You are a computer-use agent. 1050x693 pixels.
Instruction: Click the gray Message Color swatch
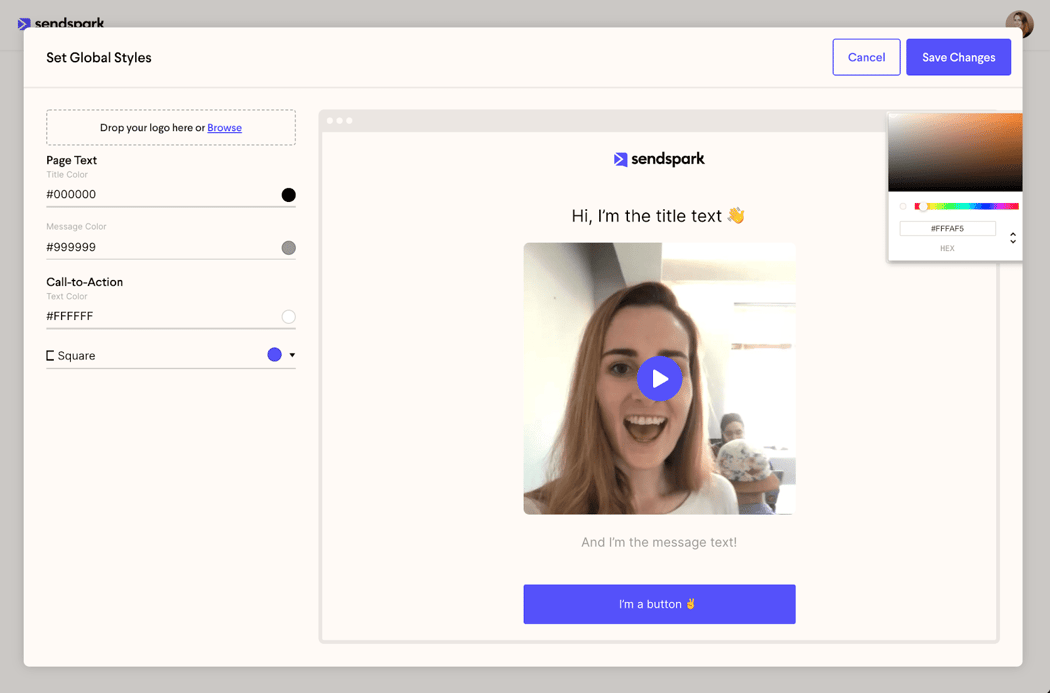pos(288,247)
